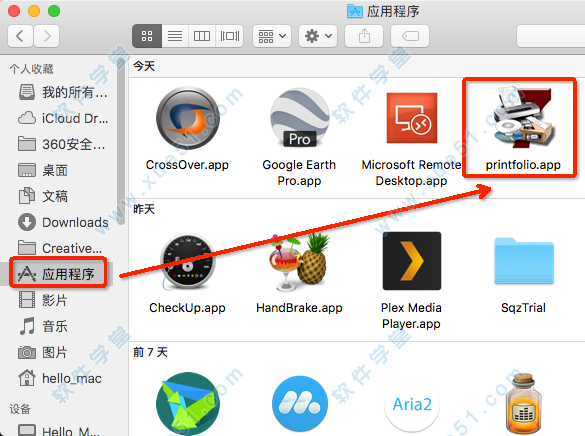Select the Aria2 app icon
Image resolution: width=585 pixels, height=436 pixels.
412,404
